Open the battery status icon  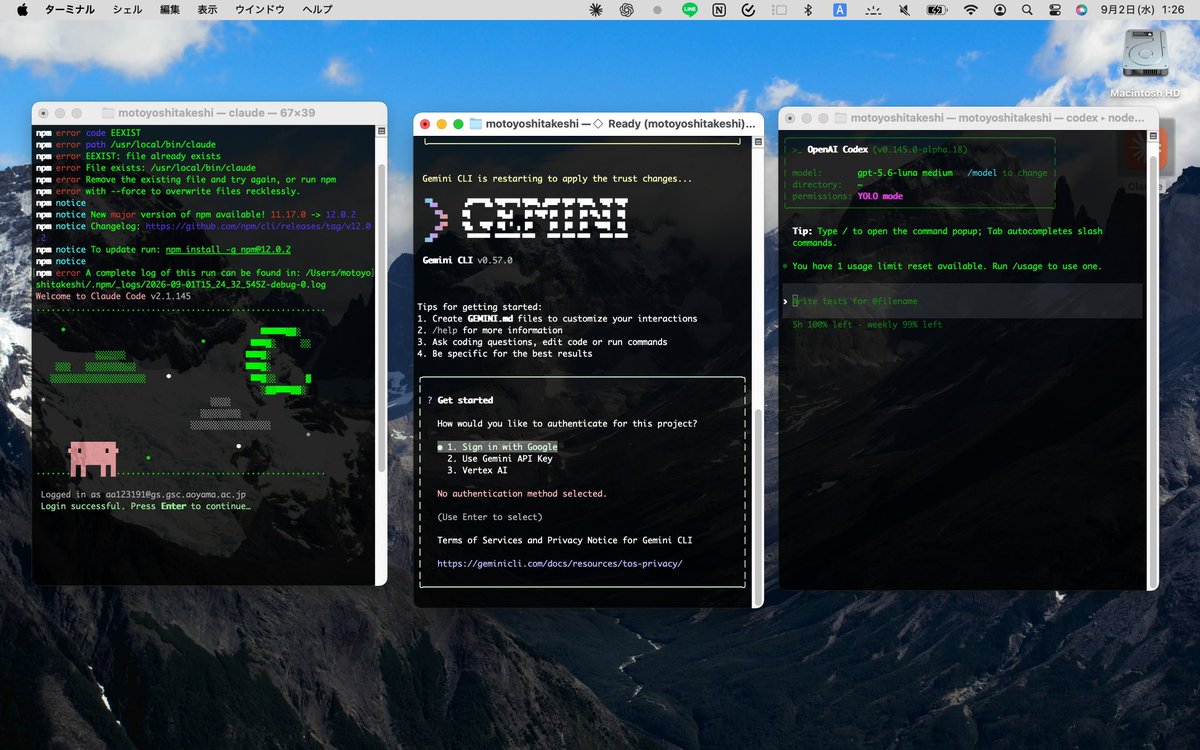tap(937, 9)
